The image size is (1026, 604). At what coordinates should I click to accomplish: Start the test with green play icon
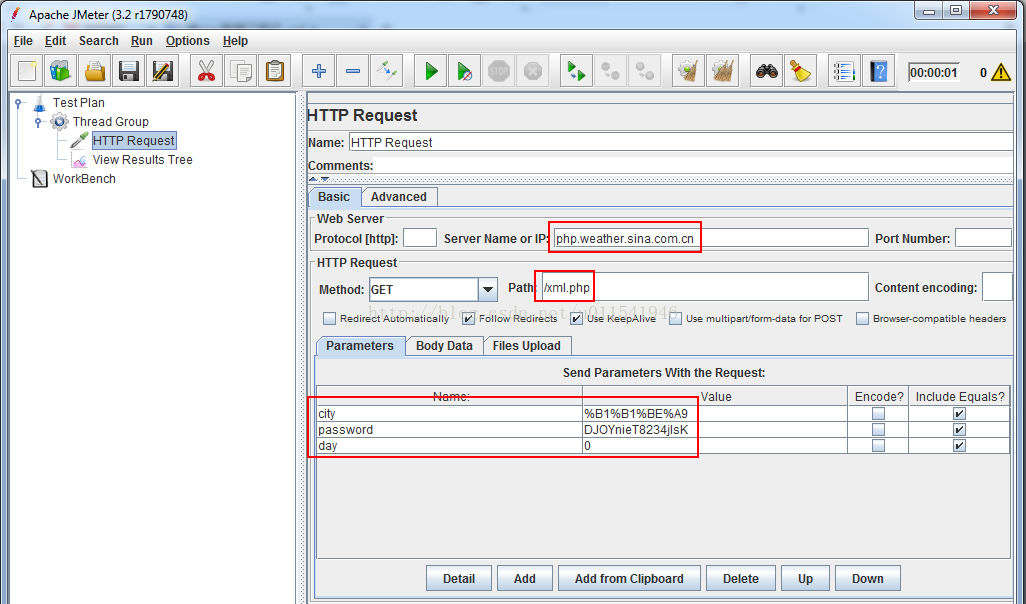(431, 71)
